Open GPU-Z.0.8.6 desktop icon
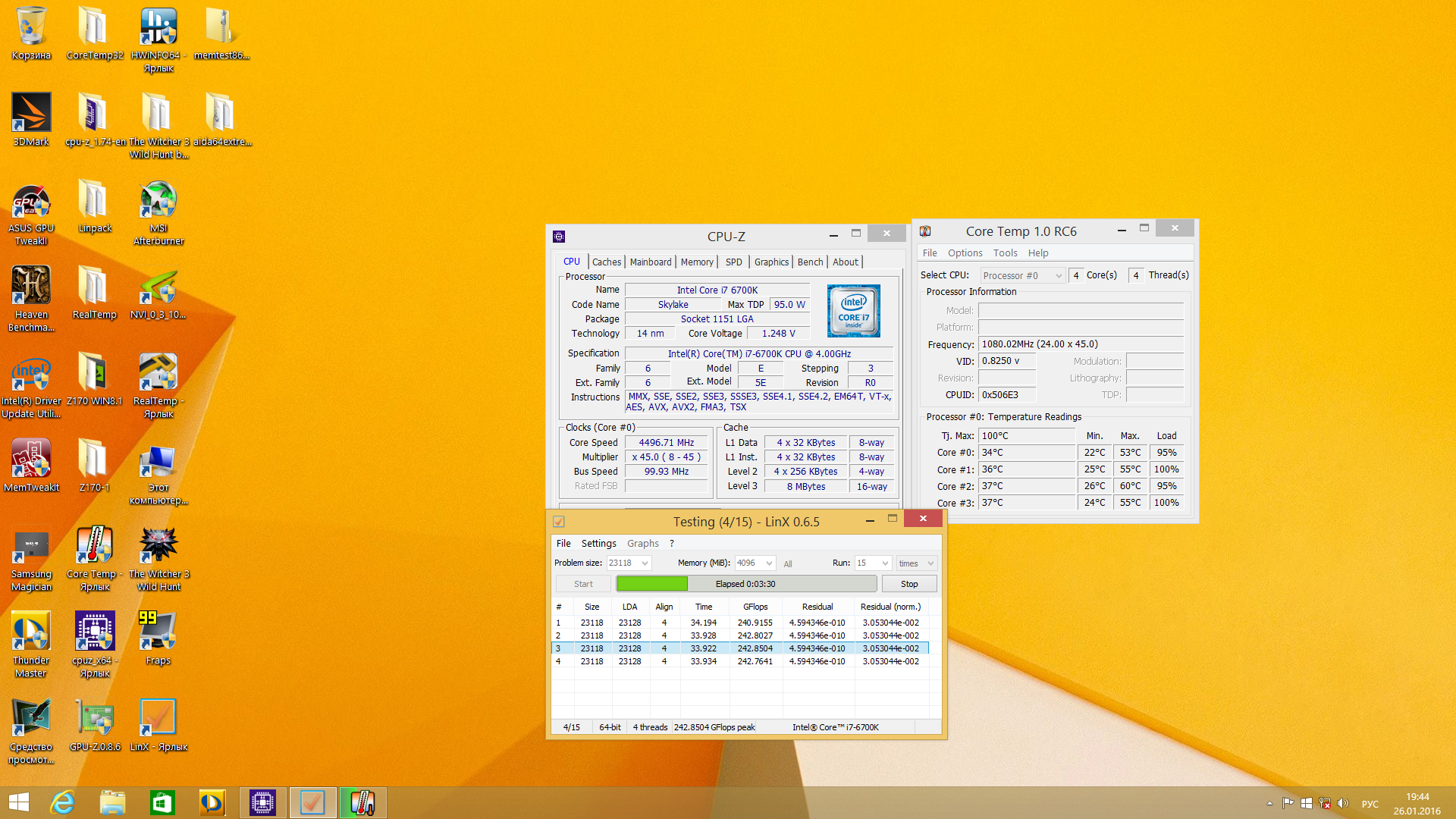 pos(95,719)
